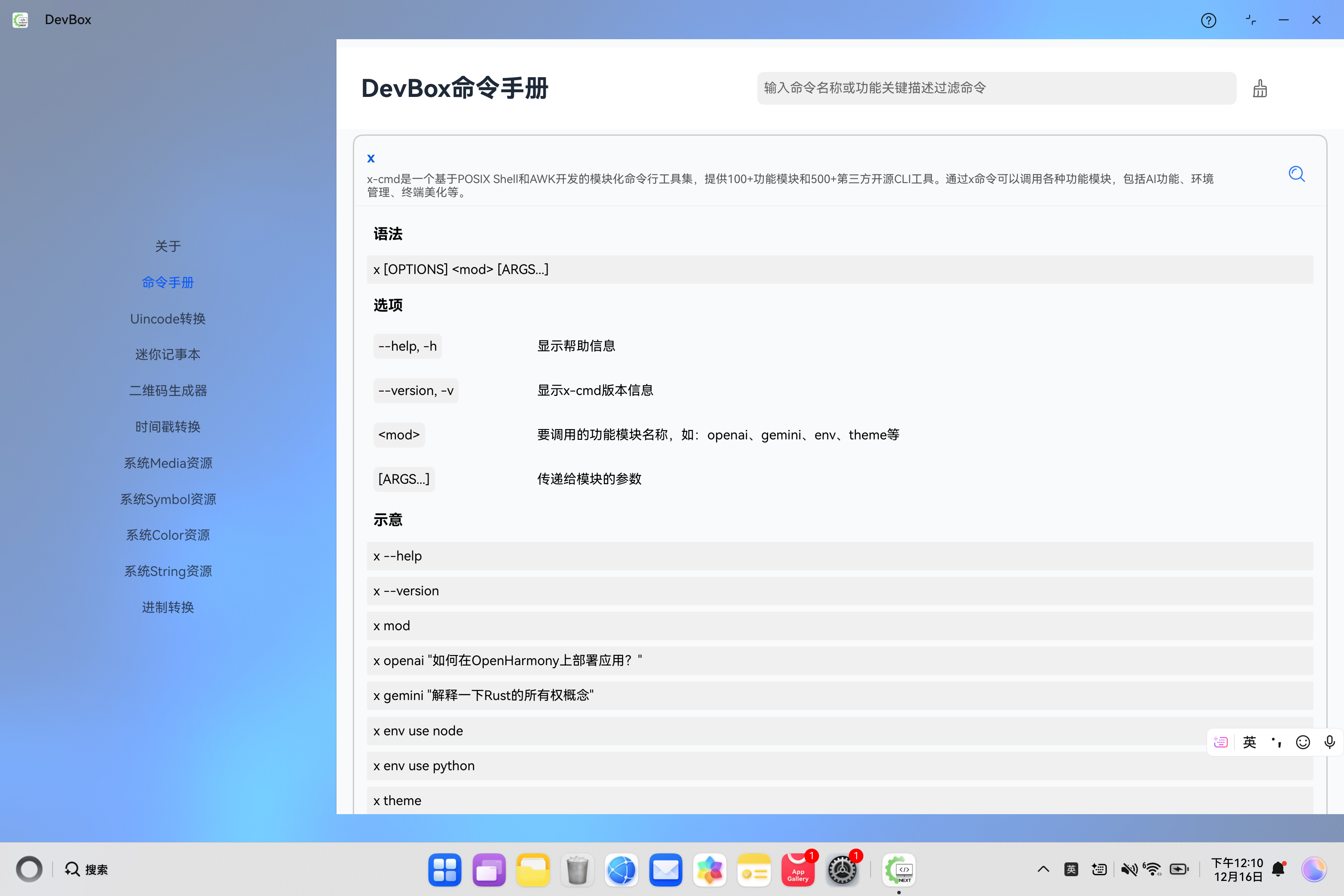Open the notification bell icon
Screen dimensions: 1344x896
pyautogui.click(x=1278, y=869)
